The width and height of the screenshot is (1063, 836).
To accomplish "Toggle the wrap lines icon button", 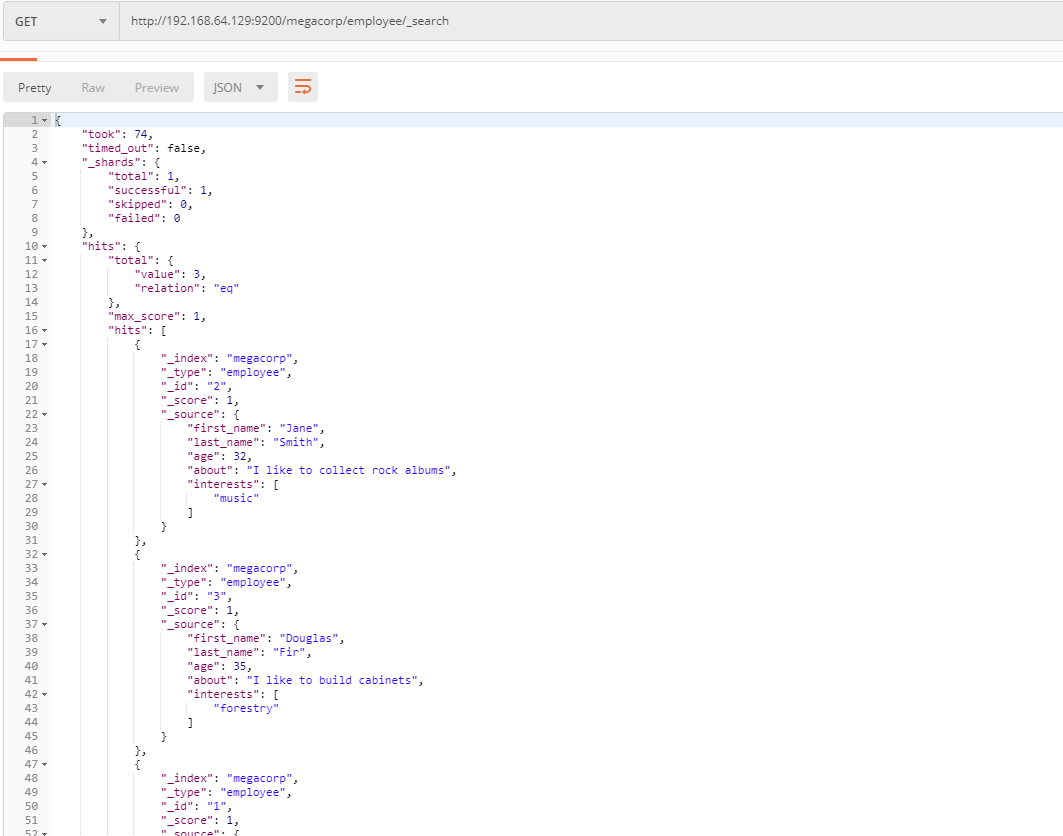I will (x=302, y=87).
